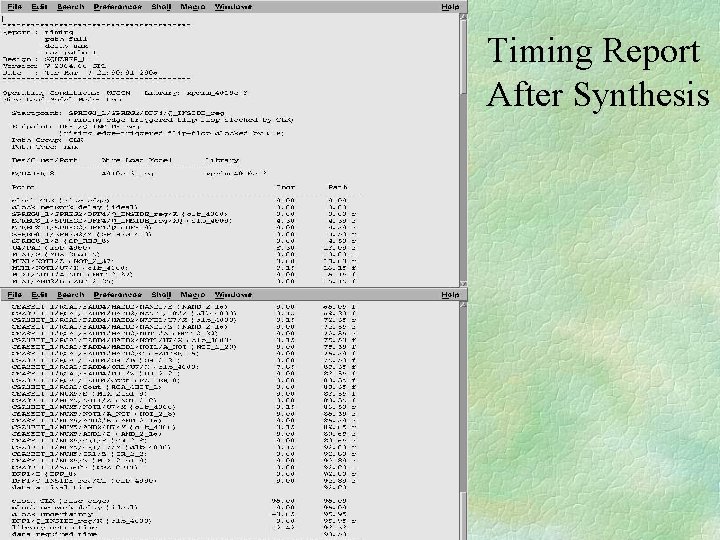Viewport: 720px width, 540px height.
Task: Open the Shell menu in the top window
Action: (x=161, y=7)
